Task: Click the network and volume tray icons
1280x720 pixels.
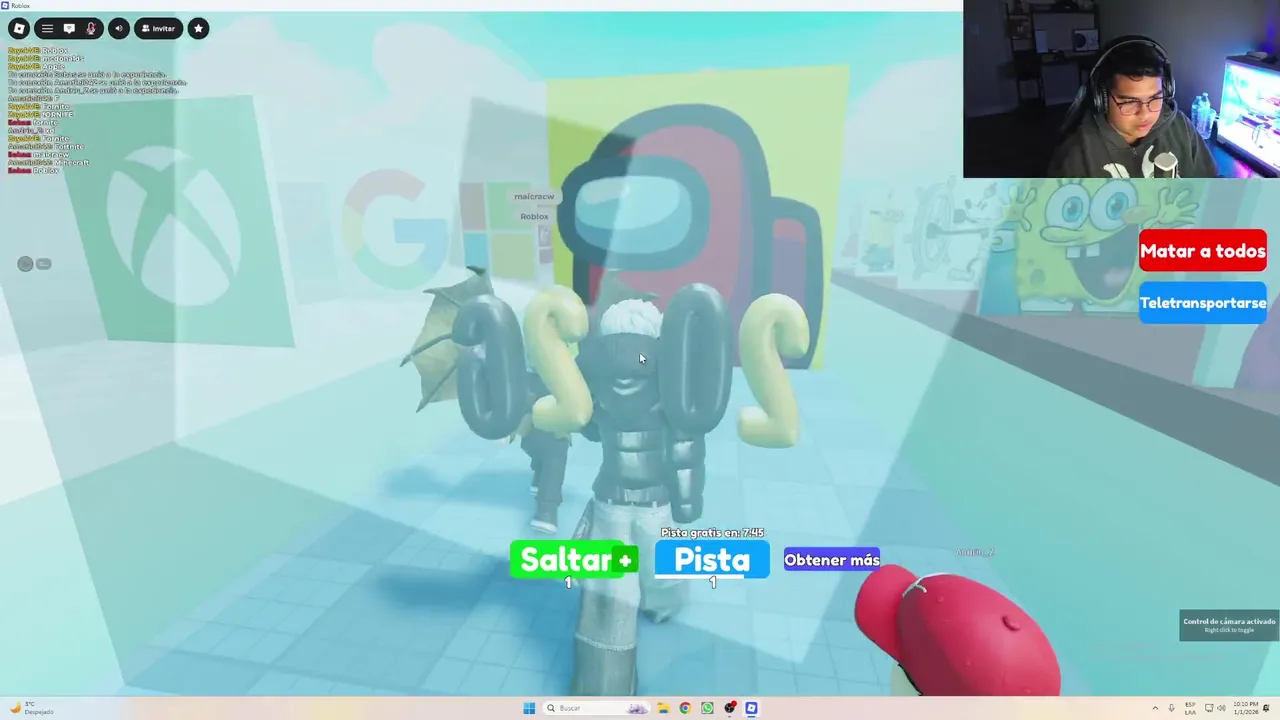Action: pos(1214,708)
